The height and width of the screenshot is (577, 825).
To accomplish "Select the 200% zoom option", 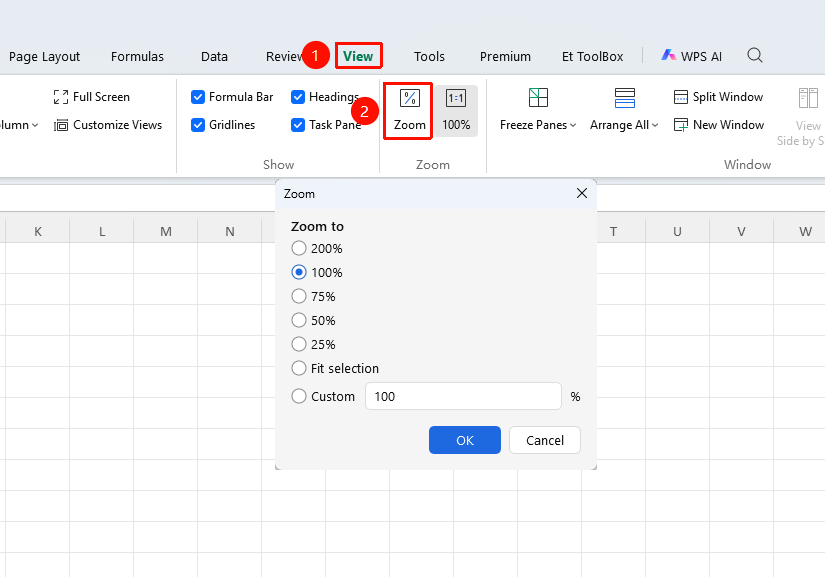I will pyautogui.click(x=317, y=248).
